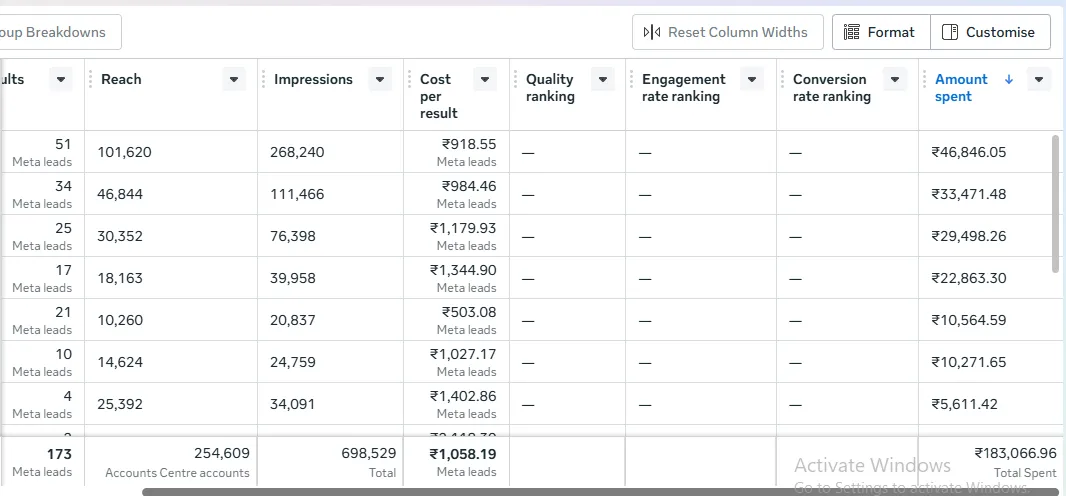Select the cost per result ₹984.46
This screenshot has width=1066, height=496.
pyautogui.click(x=469, y=186)
